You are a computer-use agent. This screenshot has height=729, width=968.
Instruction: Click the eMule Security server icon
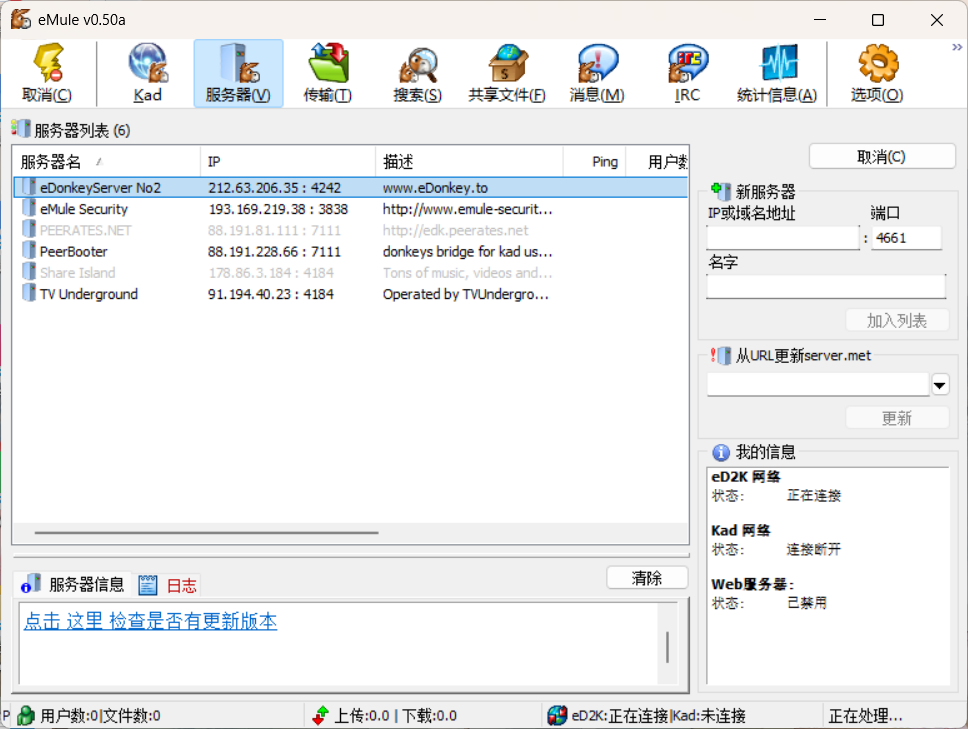coord(28,208)
